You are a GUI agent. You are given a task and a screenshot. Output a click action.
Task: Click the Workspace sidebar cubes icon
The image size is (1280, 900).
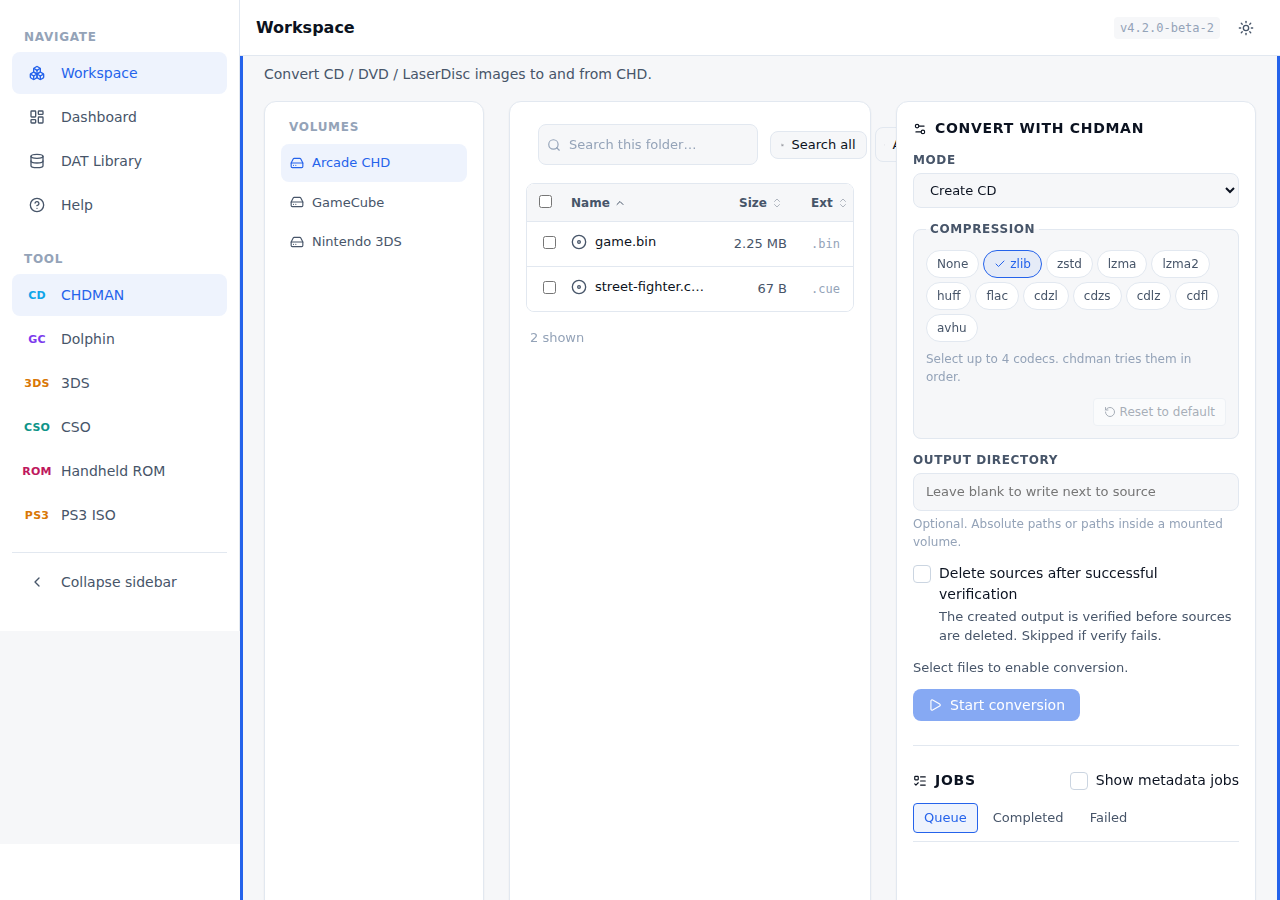point(37,73)
